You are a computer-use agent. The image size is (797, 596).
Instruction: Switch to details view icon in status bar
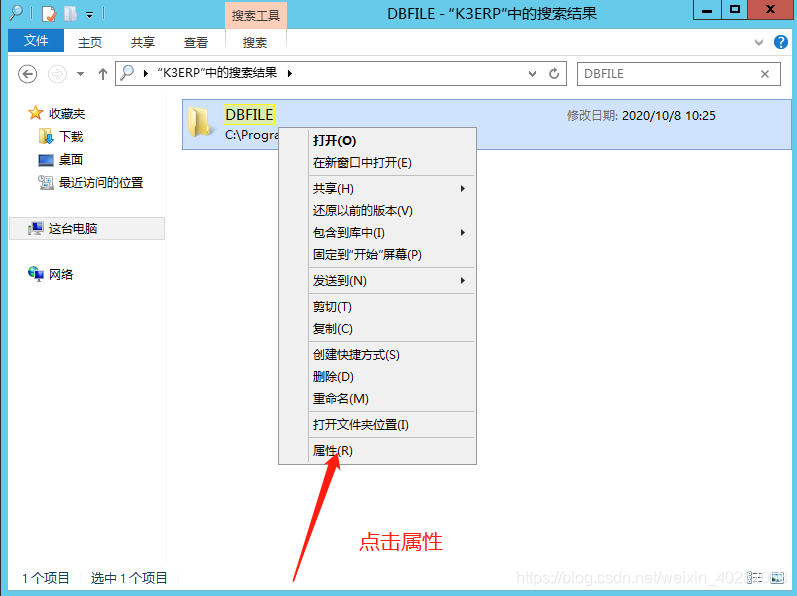[755, 577]
